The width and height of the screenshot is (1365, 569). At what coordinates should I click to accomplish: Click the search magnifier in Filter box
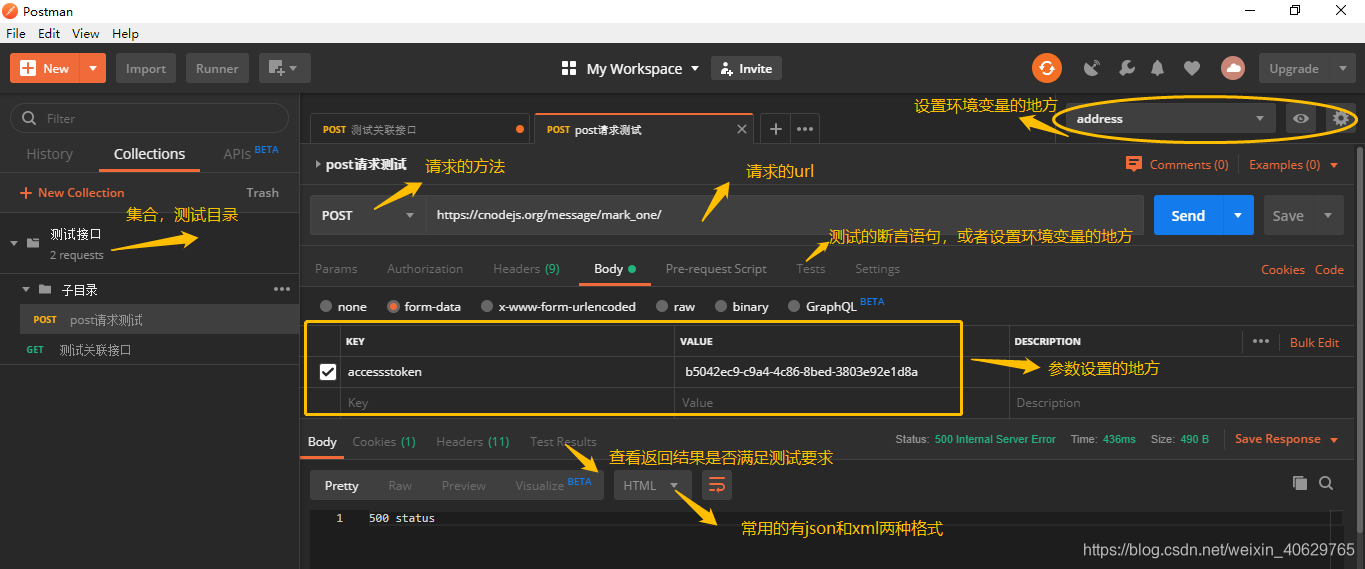[28, 118]
